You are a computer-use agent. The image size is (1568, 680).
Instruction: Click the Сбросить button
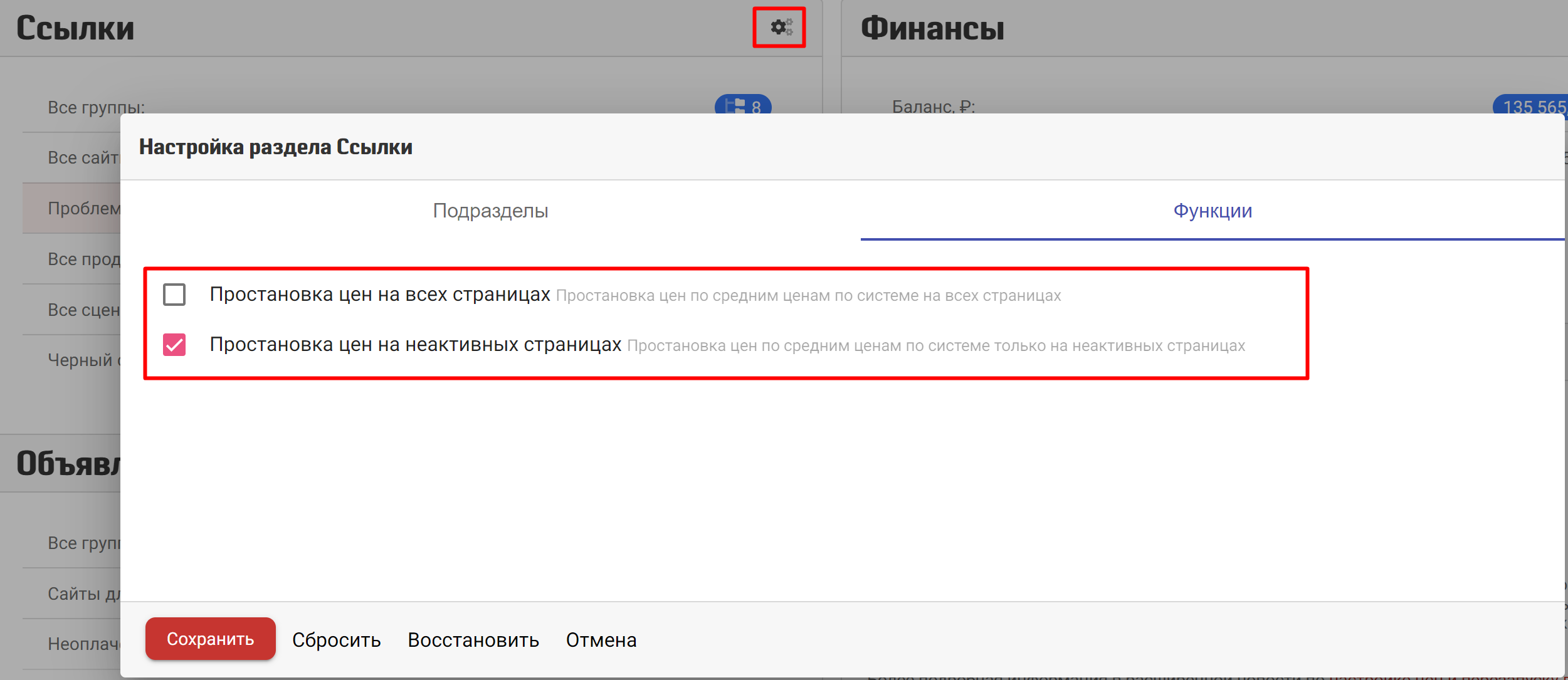[337, 640]
